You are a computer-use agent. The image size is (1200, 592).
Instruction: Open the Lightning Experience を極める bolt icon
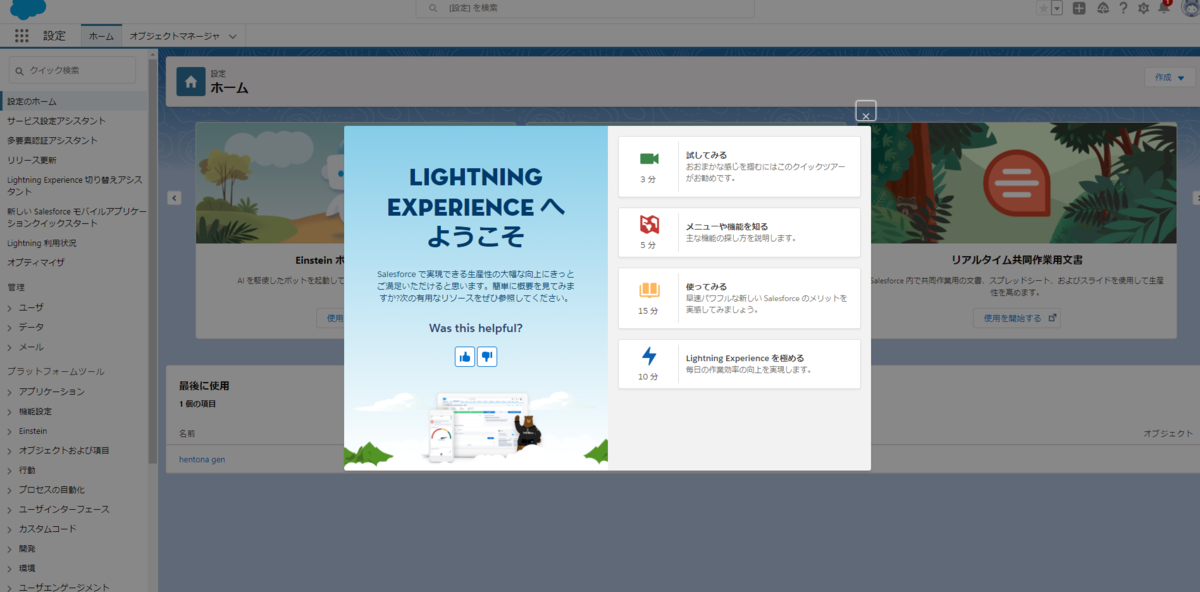click(649, 356)
